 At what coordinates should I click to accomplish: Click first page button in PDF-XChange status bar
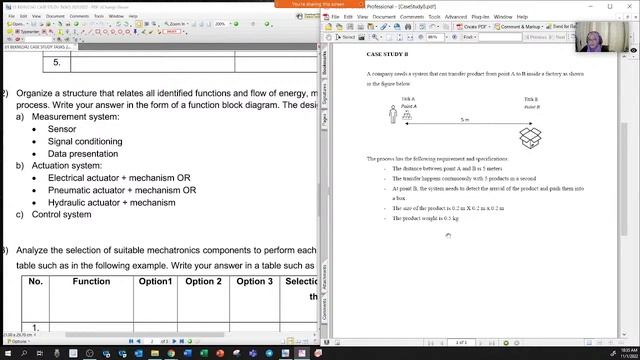coord(131,341)
